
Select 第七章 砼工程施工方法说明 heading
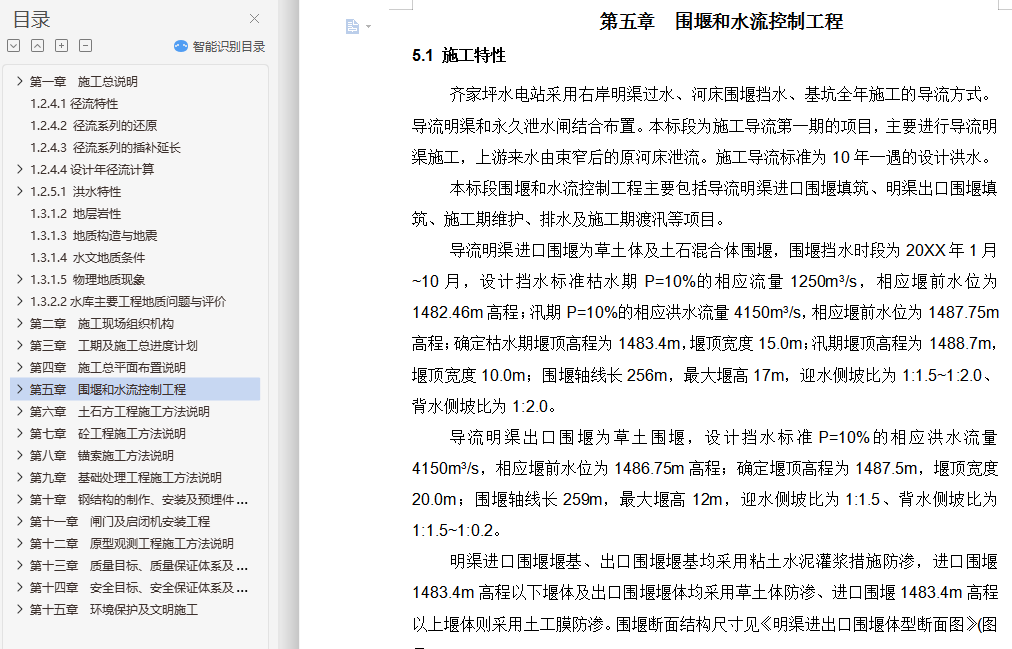coord(108,433)
